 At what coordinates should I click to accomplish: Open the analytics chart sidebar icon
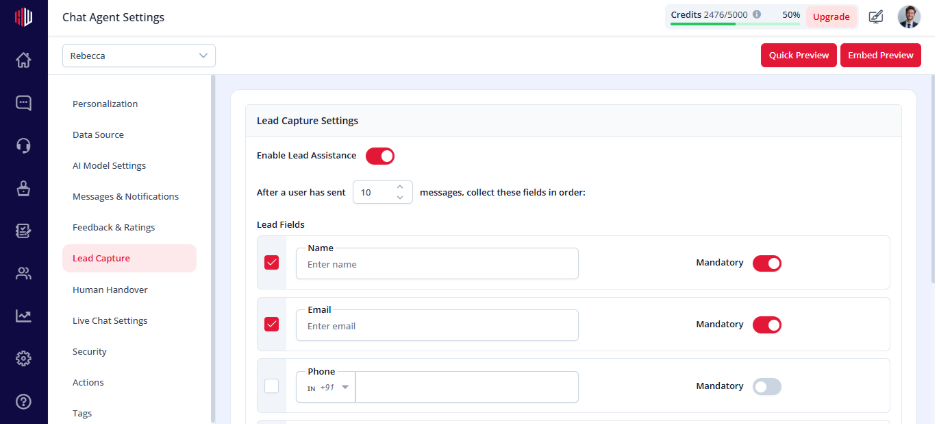[23, 316]
